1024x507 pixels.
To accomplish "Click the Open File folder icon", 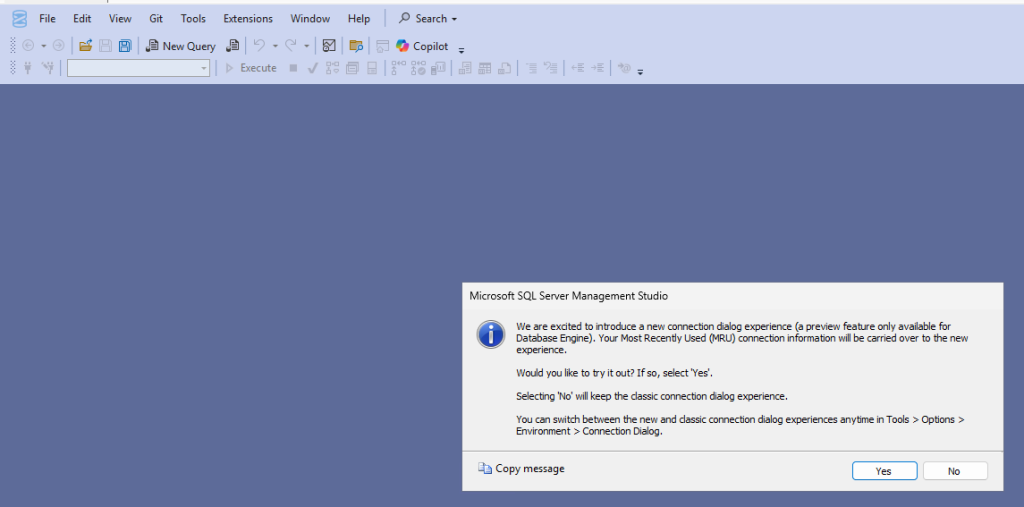I will click(x=85, y=46).
